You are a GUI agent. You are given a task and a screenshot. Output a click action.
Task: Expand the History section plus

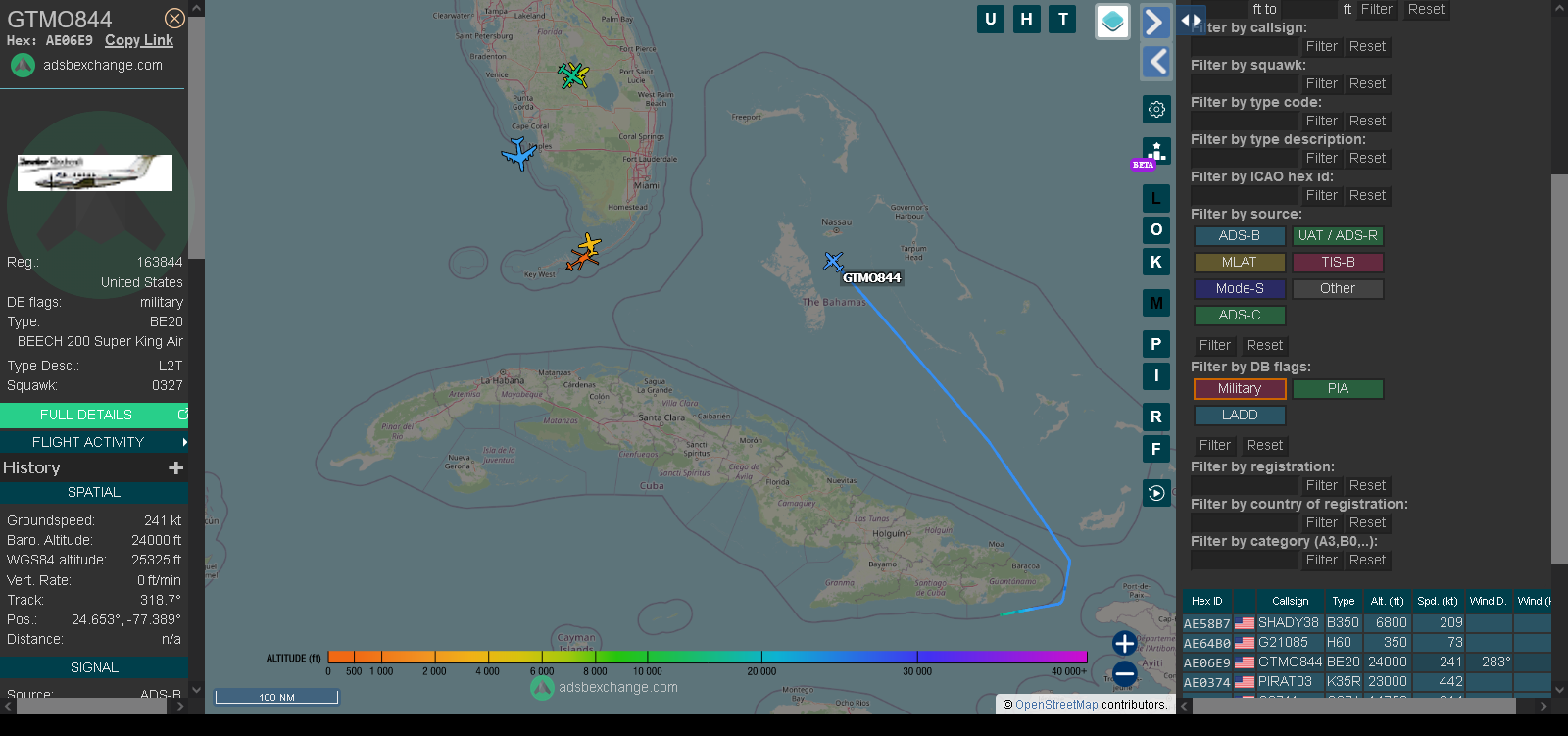click(x=175, y=468)
